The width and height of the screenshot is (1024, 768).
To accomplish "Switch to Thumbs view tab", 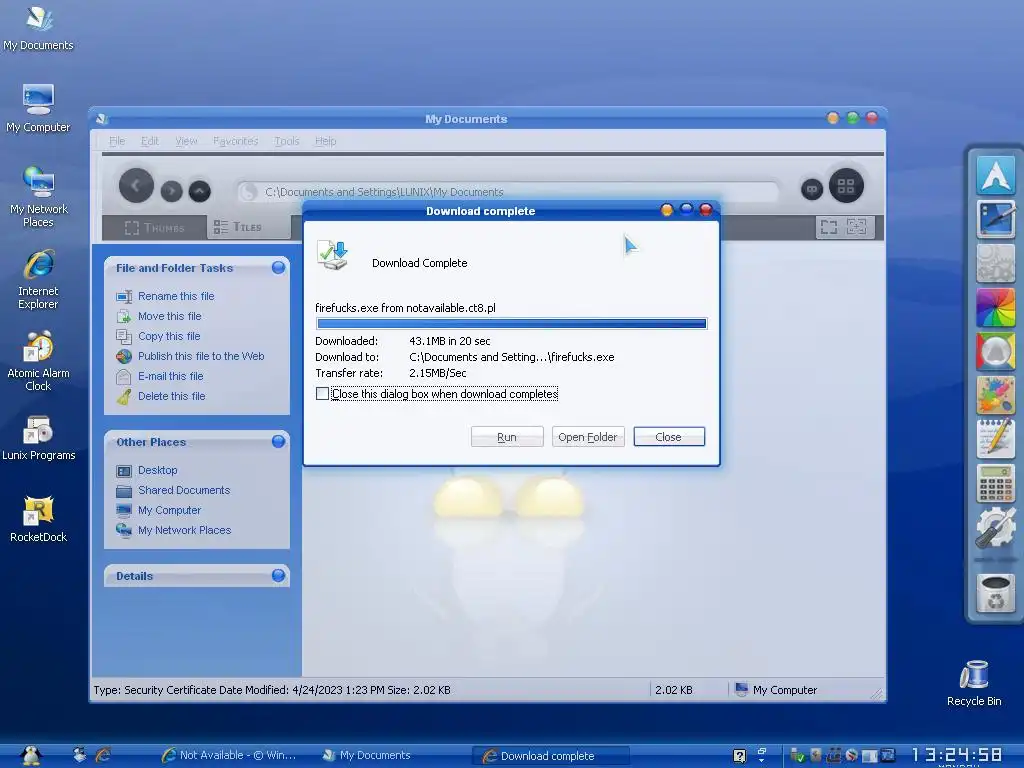I will pyautogui.click(x=155, y=227).
